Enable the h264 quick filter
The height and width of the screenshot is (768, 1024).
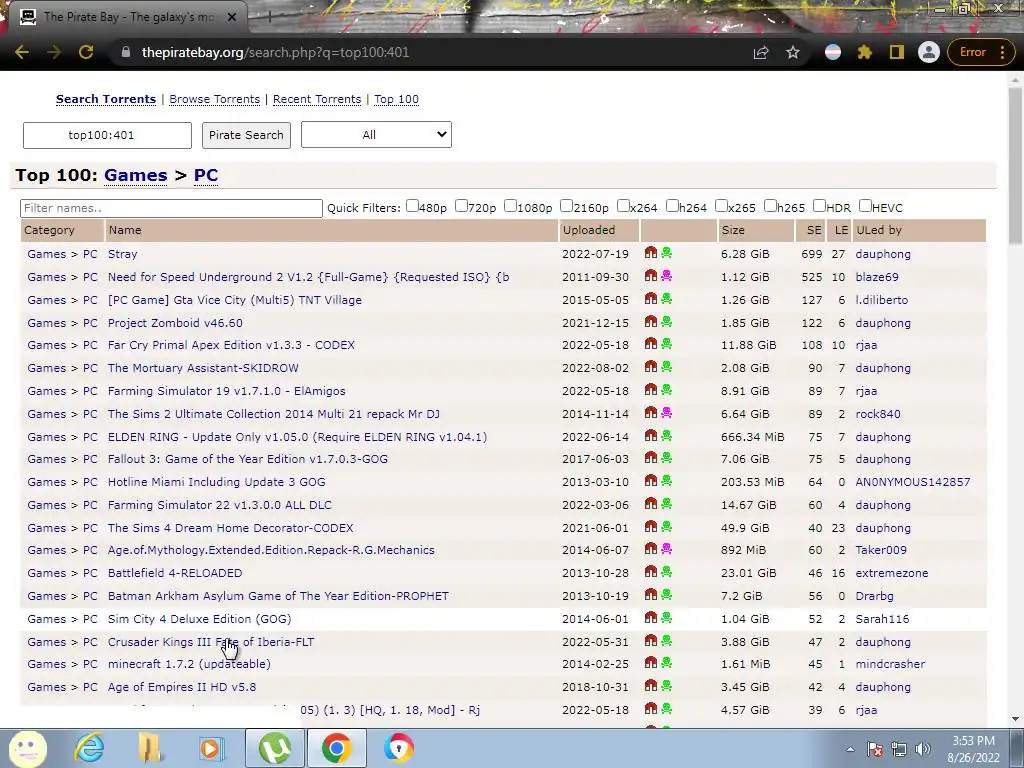[x=672, y=206]
